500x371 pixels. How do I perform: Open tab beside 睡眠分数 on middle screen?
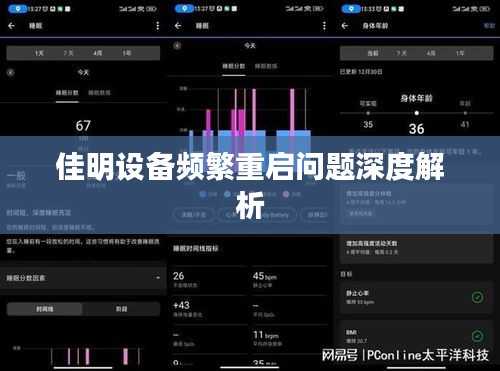[266, 66]
